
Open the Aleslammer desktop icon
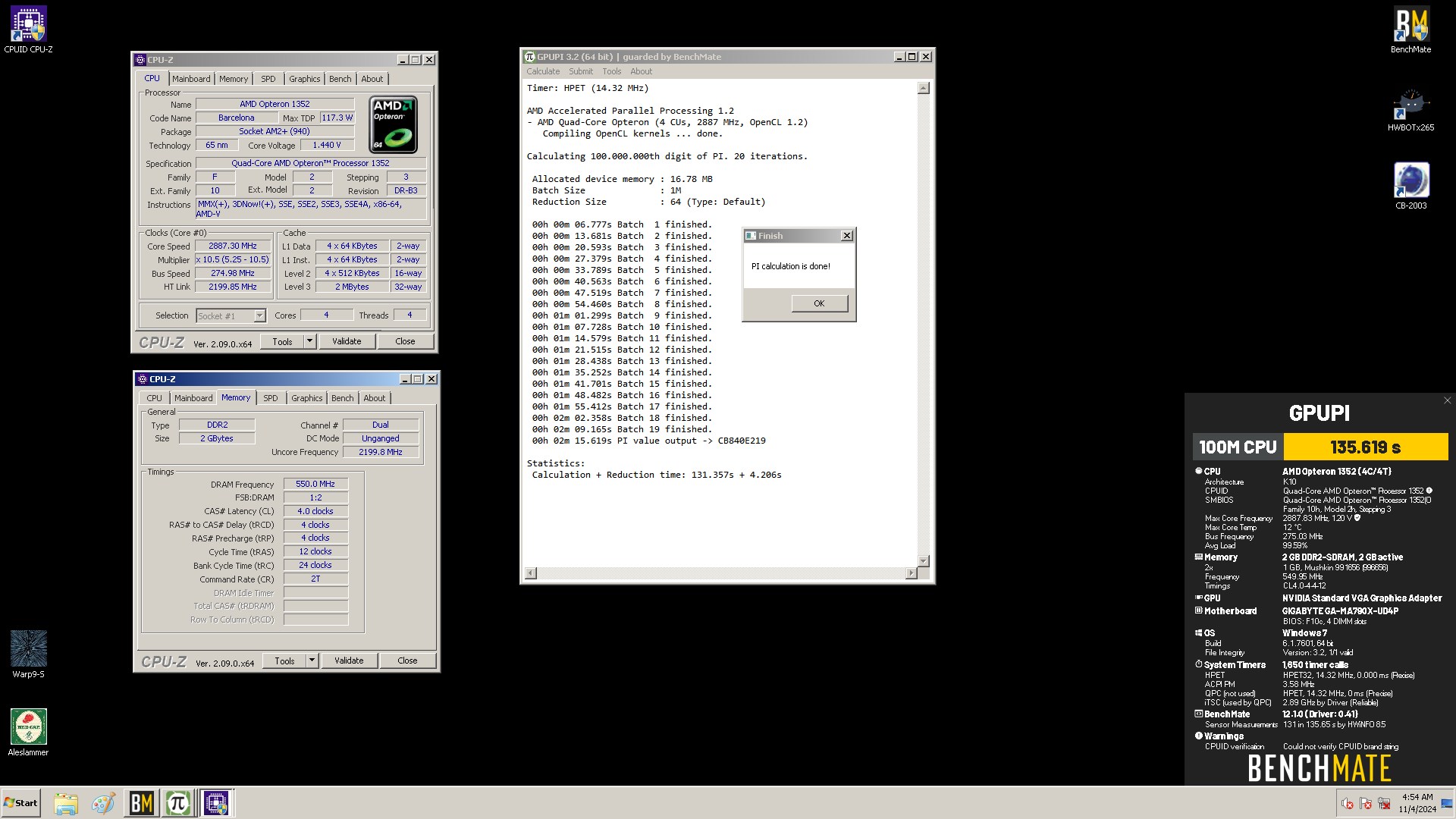(x=28, y=732)
